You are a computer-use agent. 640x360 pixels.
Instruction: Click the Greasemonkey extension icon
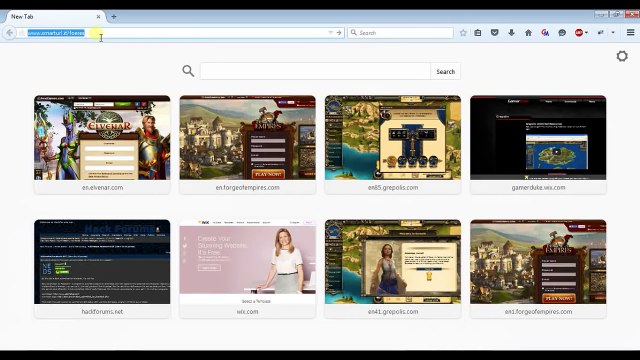coord(545,33)
